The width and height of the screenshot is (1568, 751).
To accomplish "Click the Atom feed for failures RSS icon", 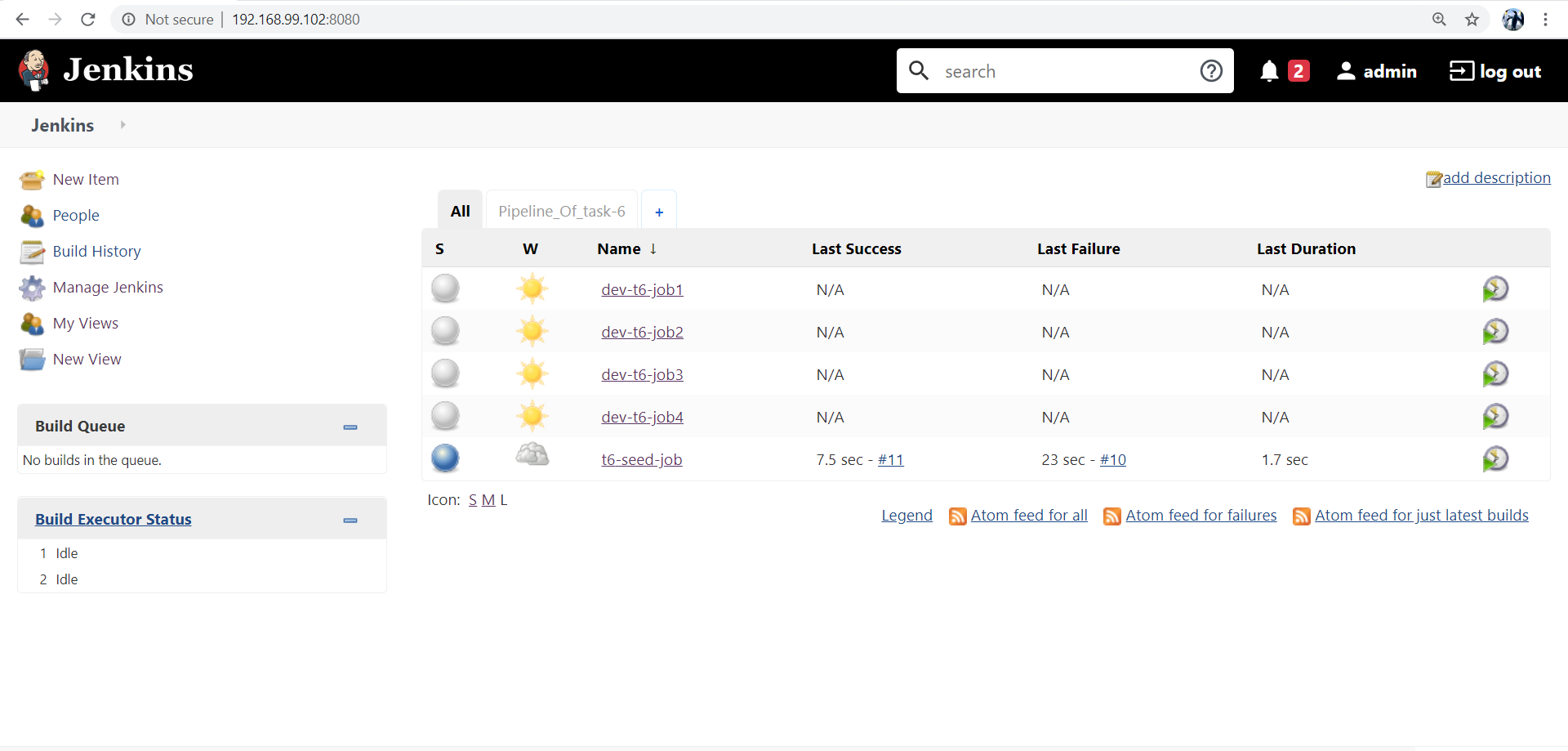I will pos(1112,516).
